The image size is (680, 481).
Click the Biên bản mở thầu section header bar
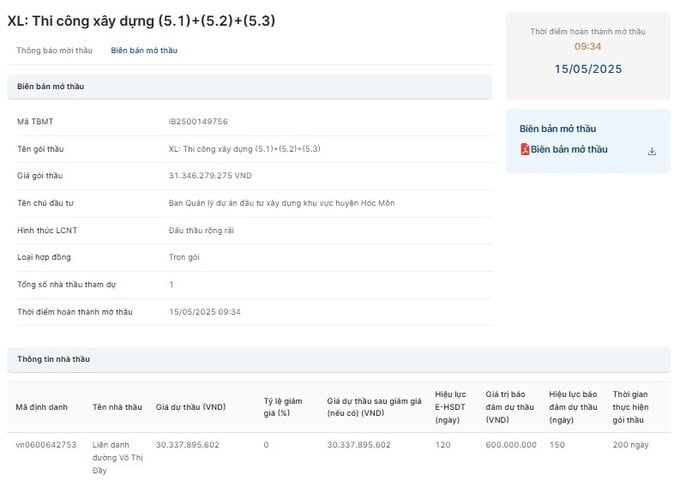tap(249, 86)
